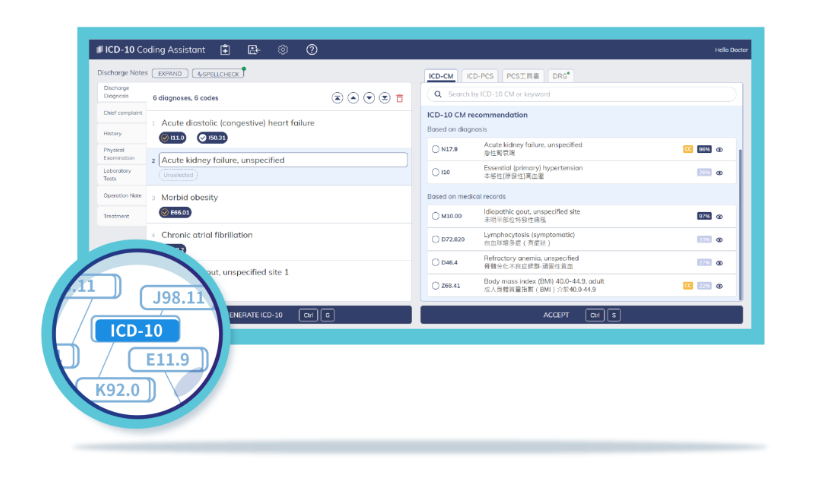Click the CC badge on the Z68.41 row

[x=688, y=286]
